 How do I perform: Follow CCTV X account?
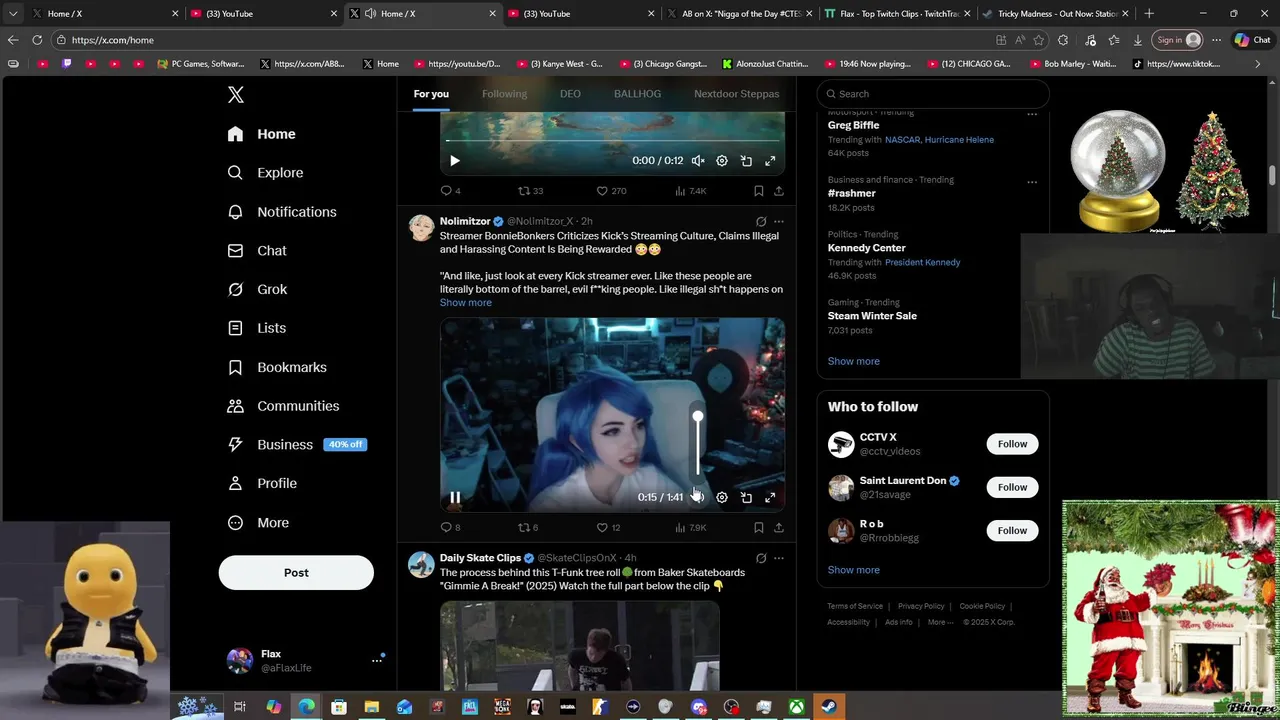(1012, 444)
